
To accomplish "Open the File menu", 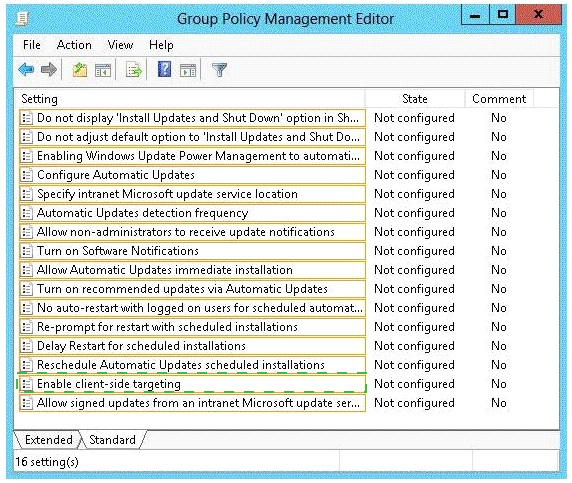I will (x=32, y=45).
